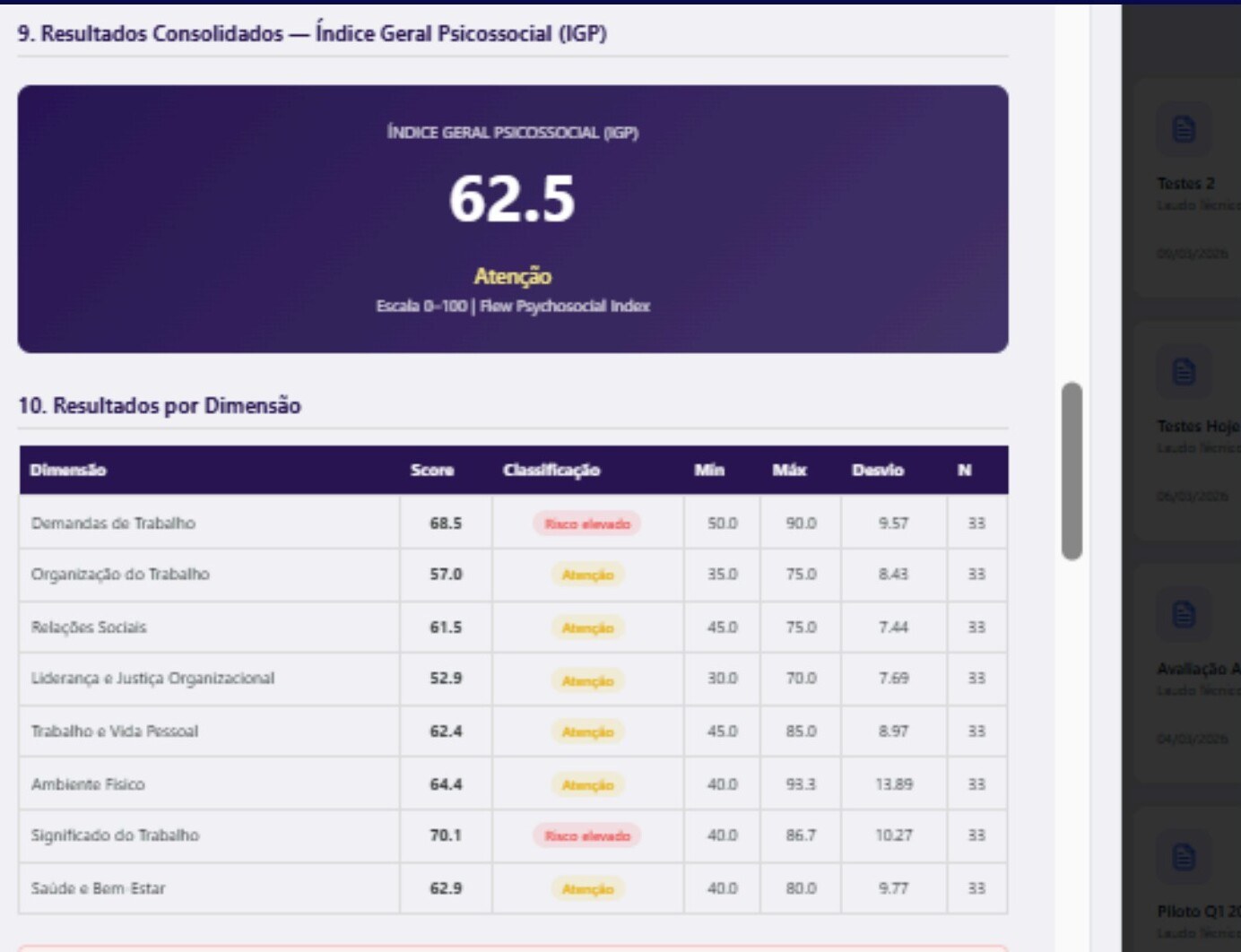Click the 'ÍNDICE GERAL PSICOSSOCIAL (IGP)' card title
This screenshot has width=1241, height=952.
click(513, 133)
